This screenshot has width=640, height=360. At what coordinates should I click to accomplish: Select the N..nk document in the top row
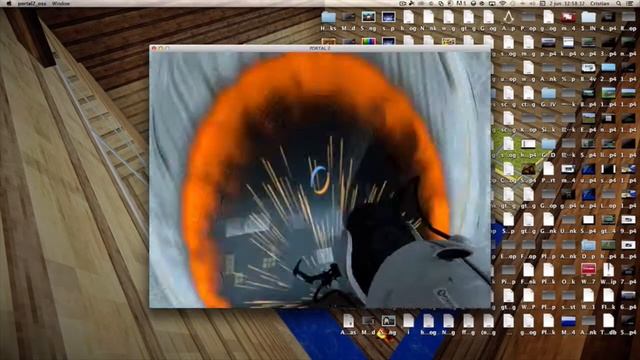428,21
